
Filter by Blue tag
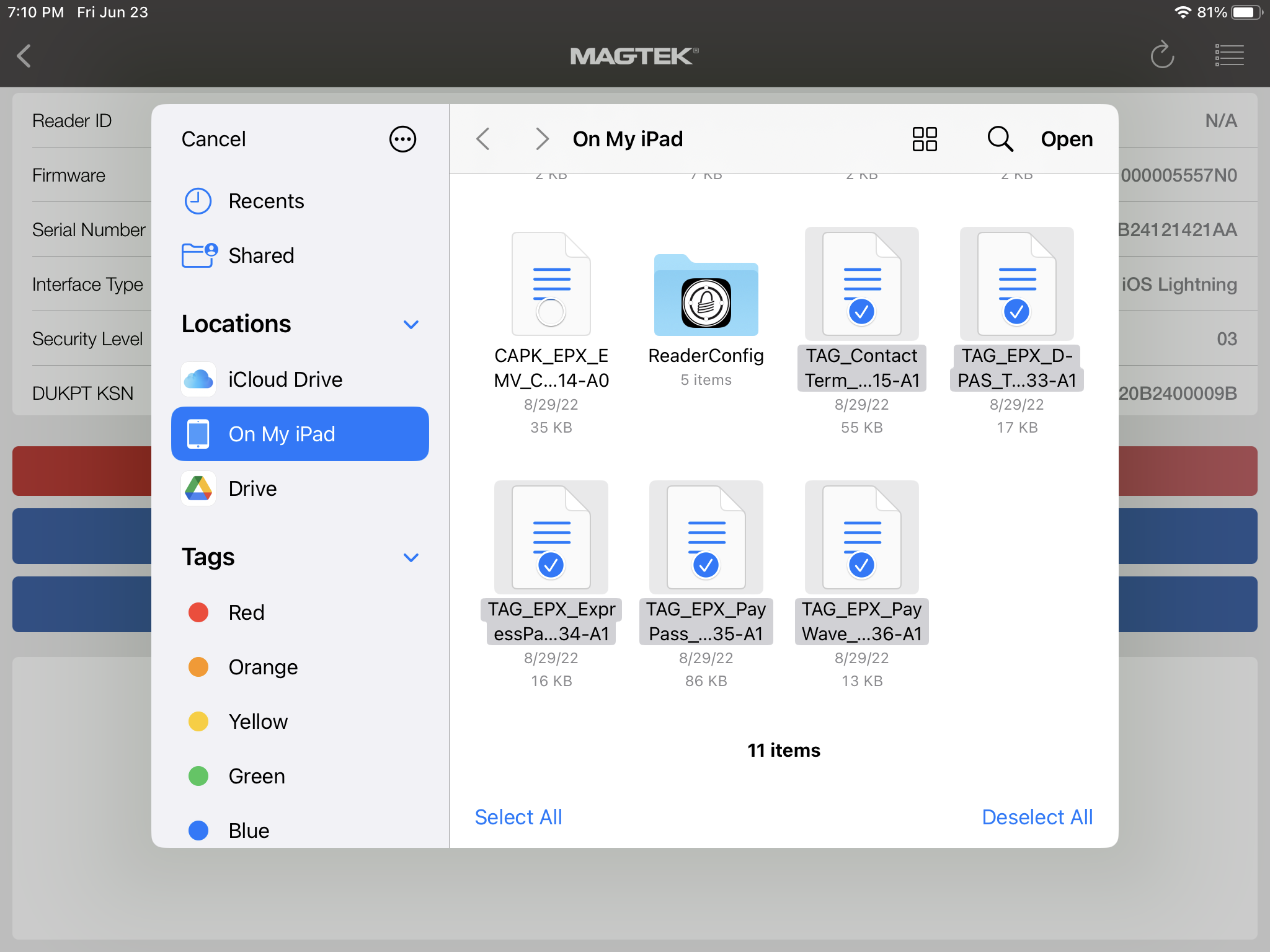[300, 831]
